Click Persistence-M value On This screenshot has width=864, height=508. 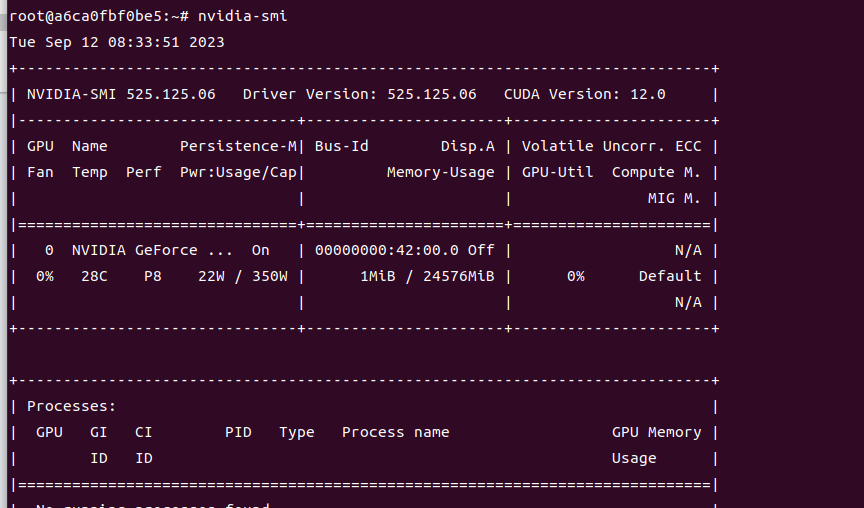pos(261,251)
